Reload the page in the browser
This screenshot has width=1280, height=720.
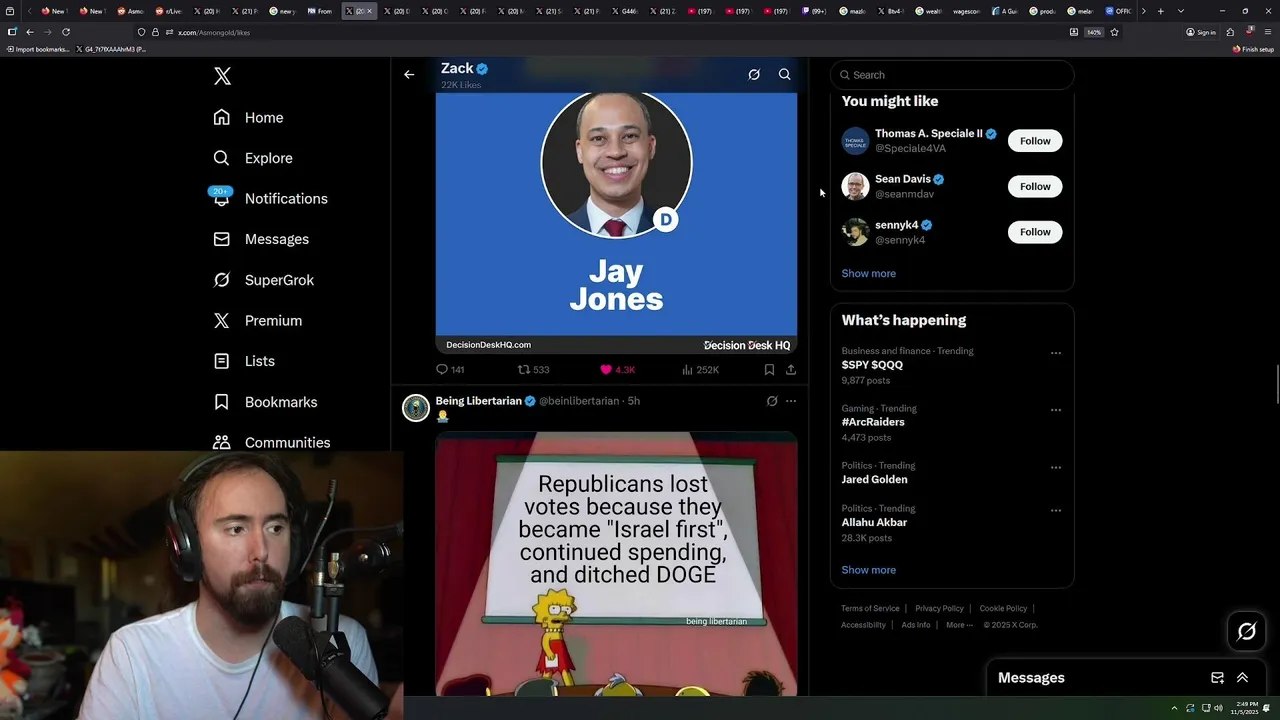click(66, 32)
